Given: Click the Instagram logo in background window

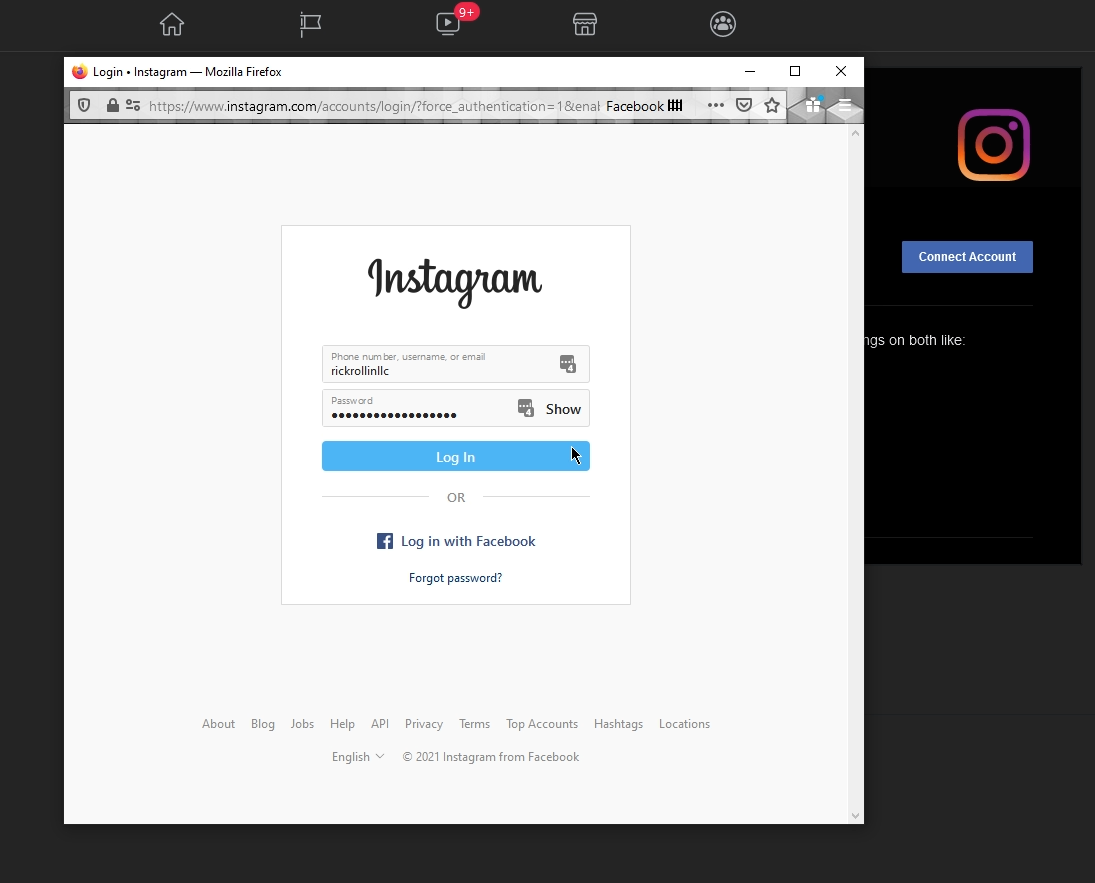Looking at the screenshot, I should coord(994,145).
